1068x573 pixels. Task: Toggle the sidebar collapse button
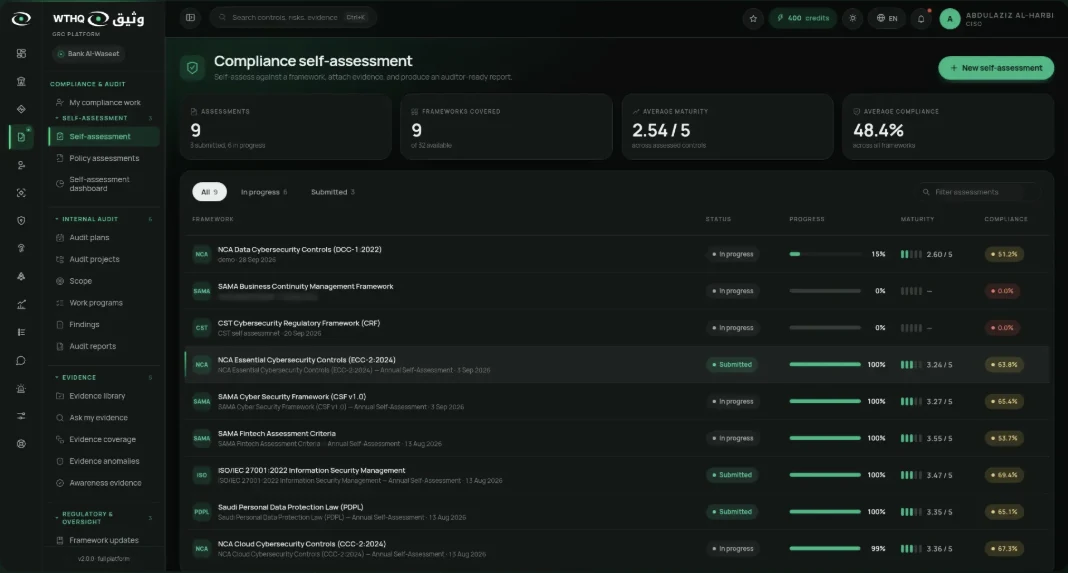click(191, 18)
